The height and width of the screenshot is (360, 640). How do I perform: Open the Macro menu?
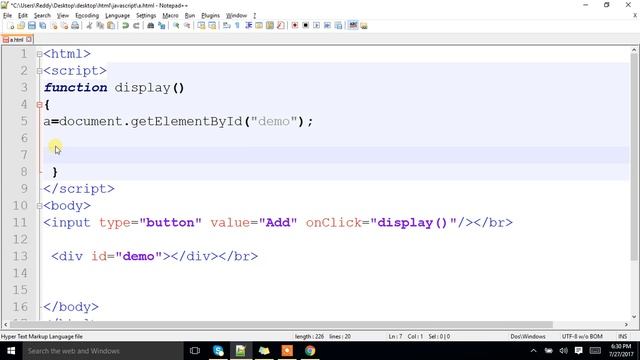tap(170, 16)
